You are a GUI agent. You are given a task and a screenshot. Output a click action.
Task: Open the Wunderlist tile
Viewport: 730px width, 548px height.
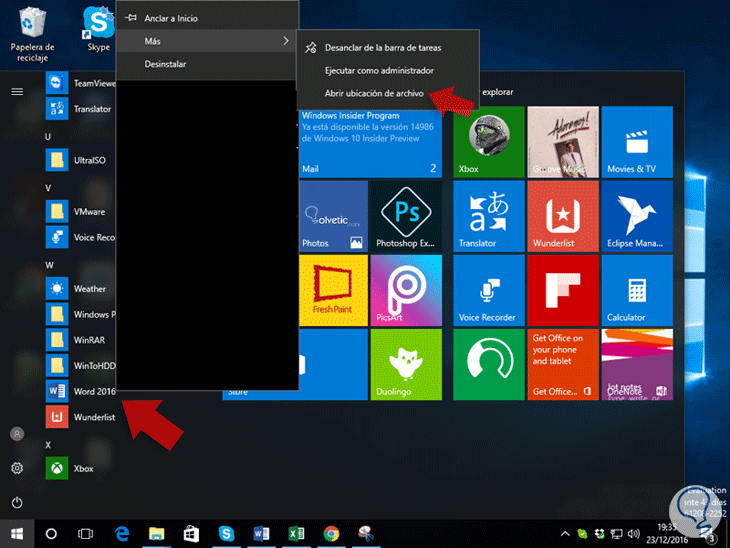click(x=563, y=216)
